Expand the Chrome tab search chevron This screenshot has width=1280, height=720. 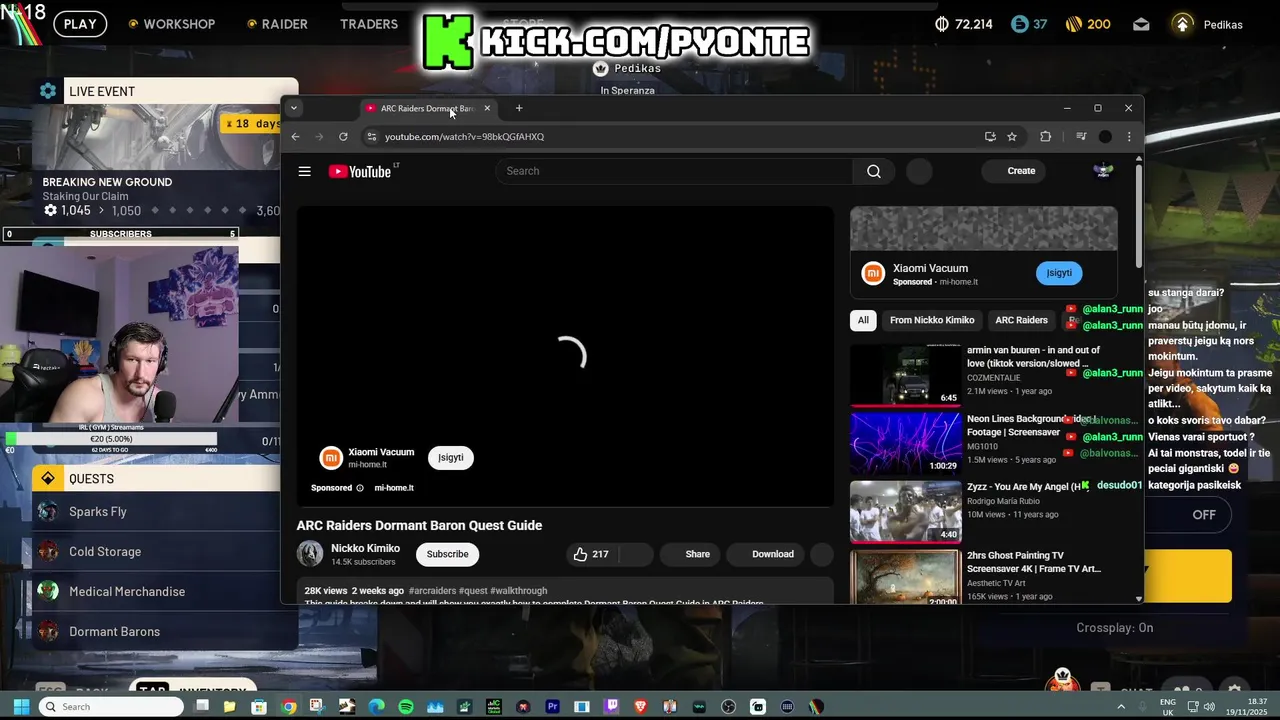coord(294,108)
